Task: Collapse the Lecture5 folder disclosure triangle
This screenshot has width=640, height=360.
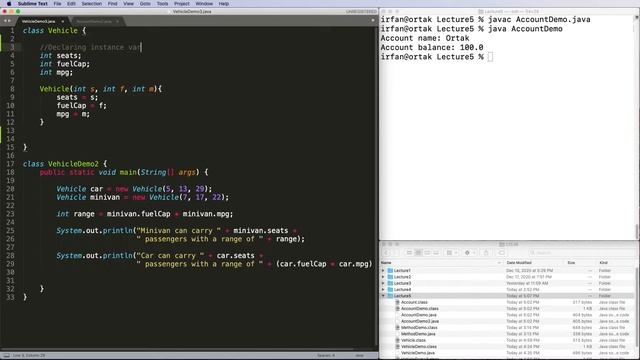Action: coord(383,296)
